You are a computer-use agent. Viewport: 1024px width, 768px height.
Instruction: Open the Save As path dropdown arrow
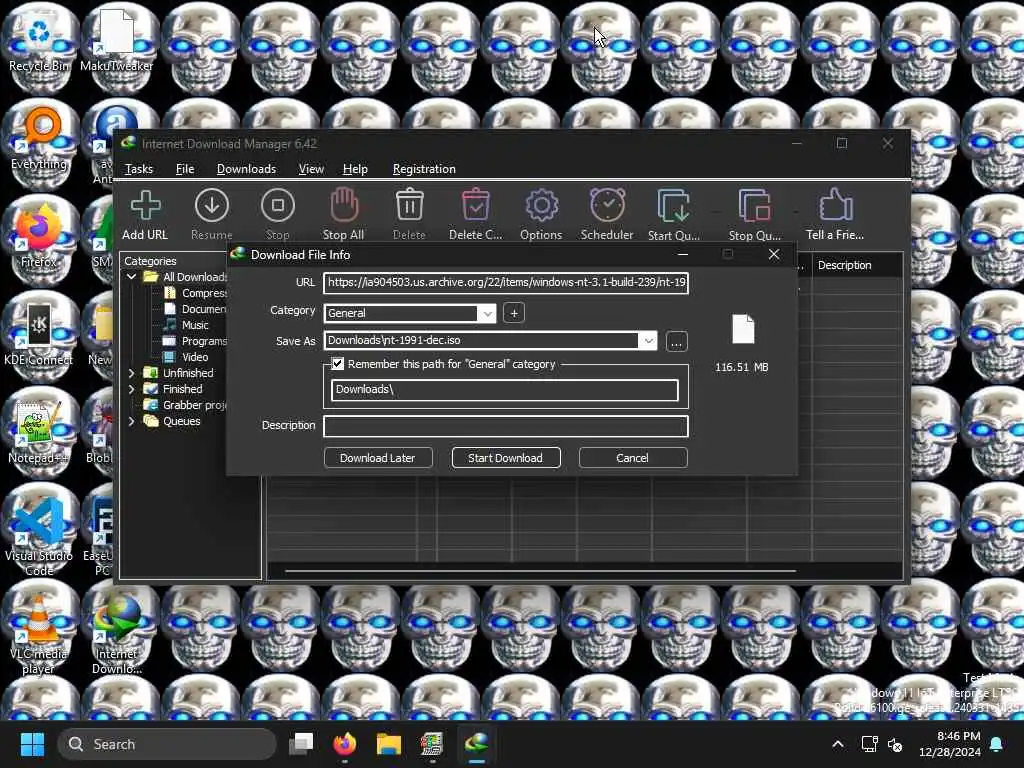point(648,340)
